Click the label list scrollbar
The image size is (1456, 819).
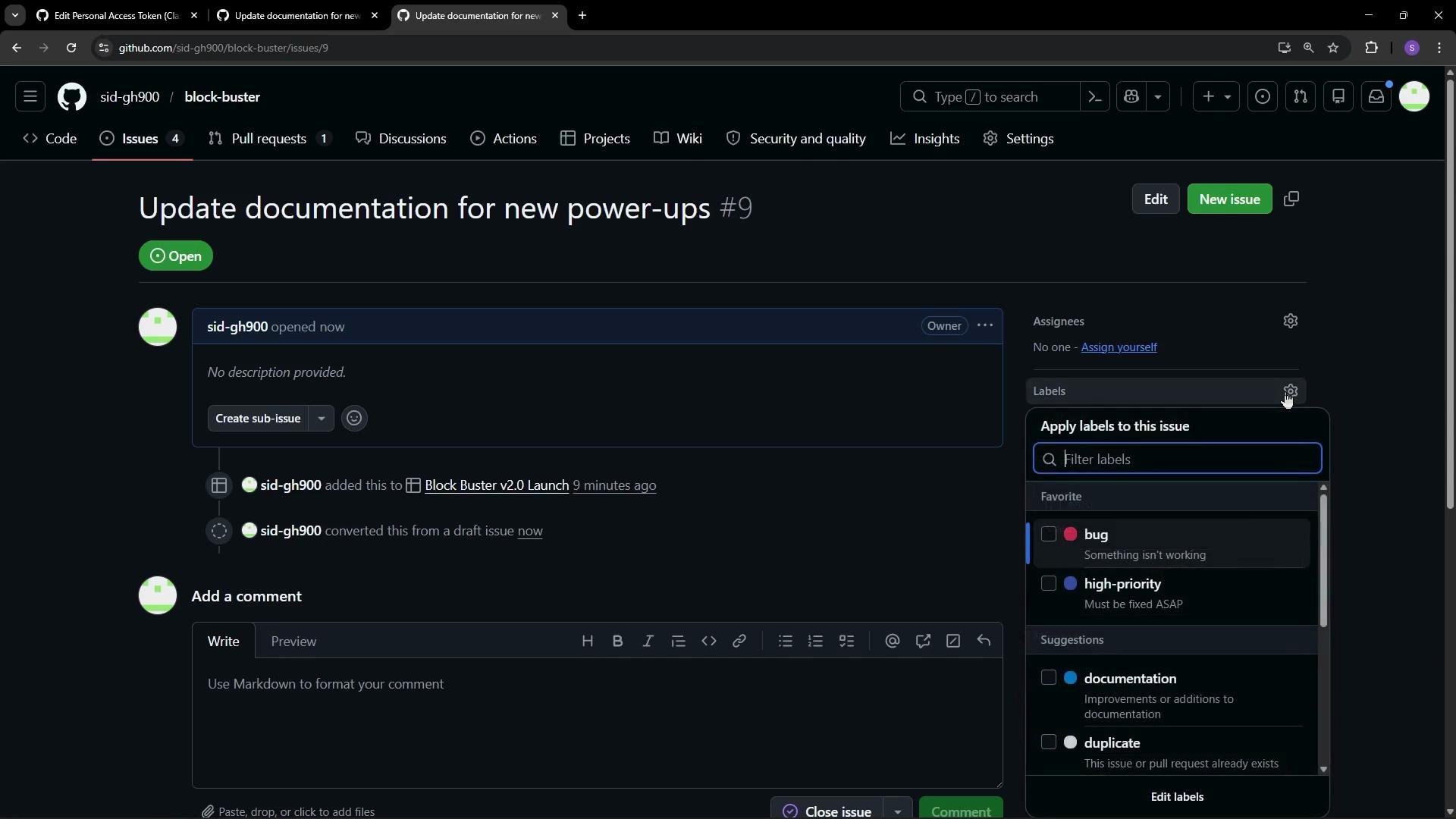pos(1323,561)
